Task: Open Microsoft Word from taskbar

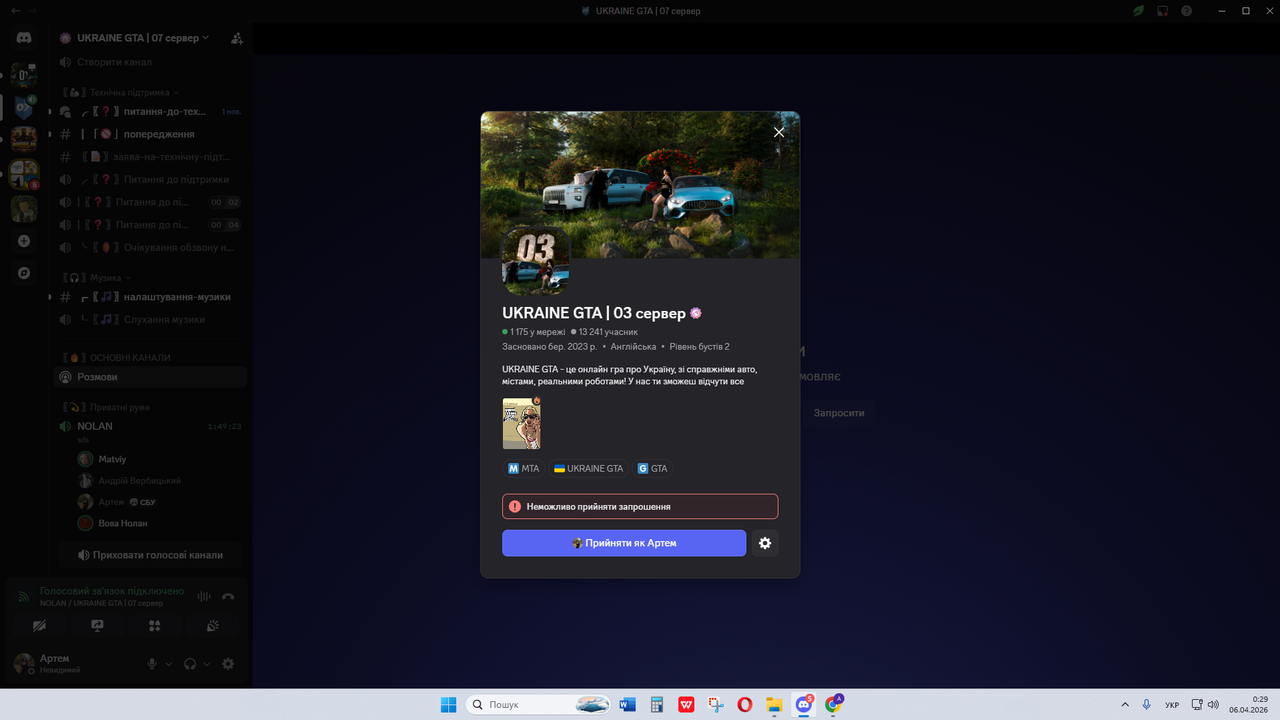Action: click(x=628, y=705)
